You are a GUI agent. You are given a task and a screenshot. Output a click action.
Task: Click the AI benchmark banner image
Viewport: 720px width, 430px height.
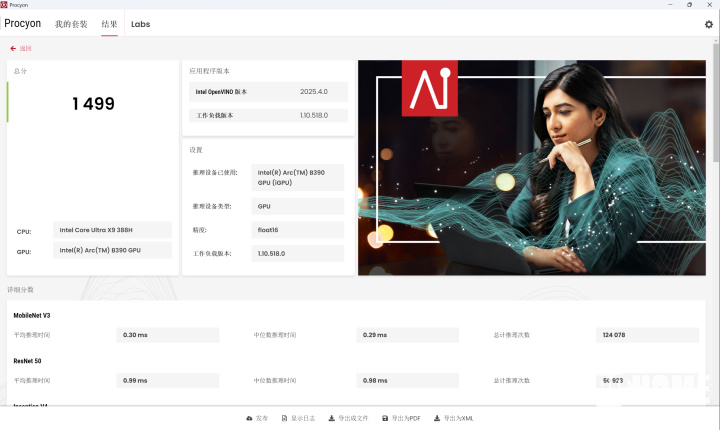coord(532,168)
